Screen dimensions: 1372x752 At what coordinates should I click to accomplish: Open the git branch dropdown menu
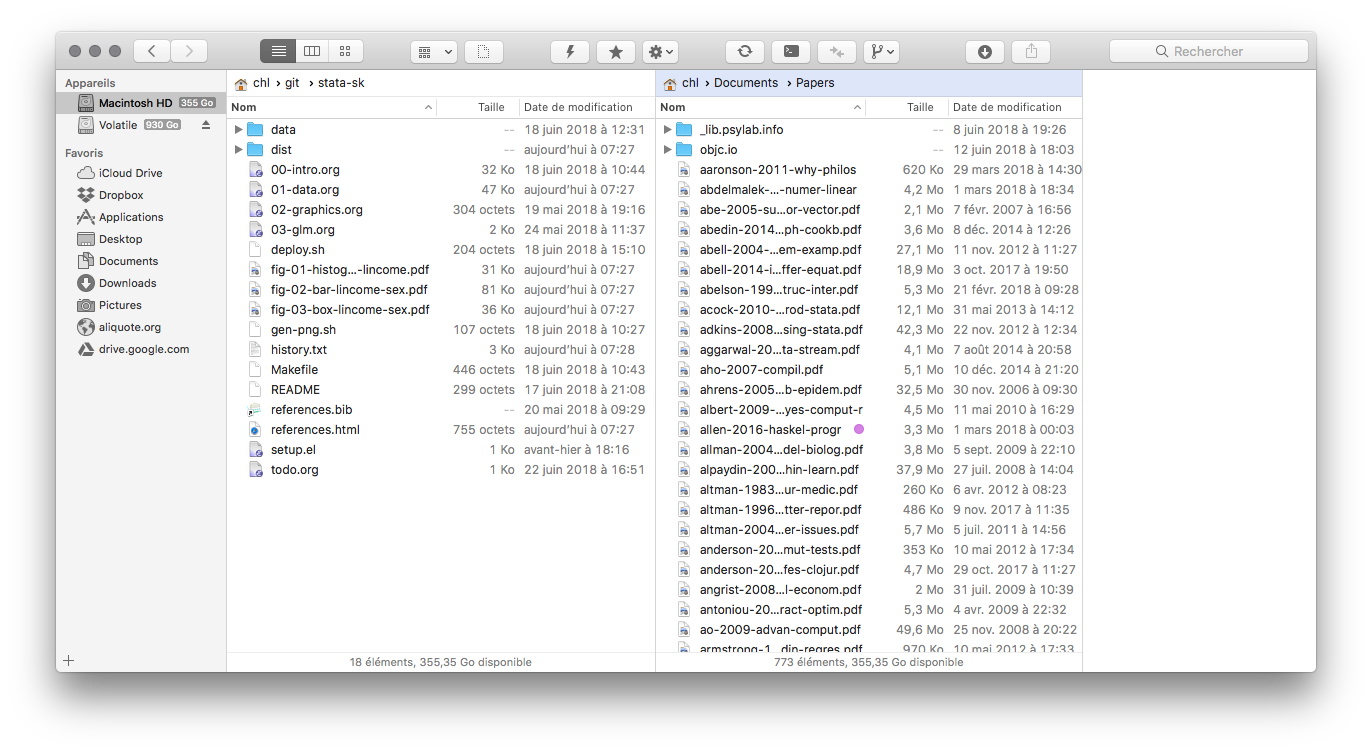881,51
